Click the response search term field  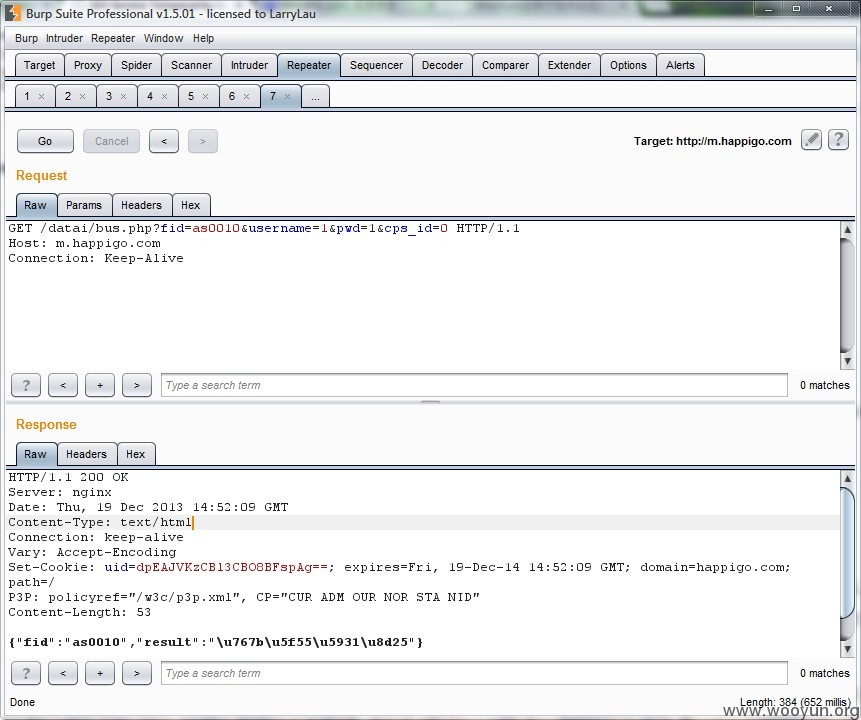coord(474,673)
